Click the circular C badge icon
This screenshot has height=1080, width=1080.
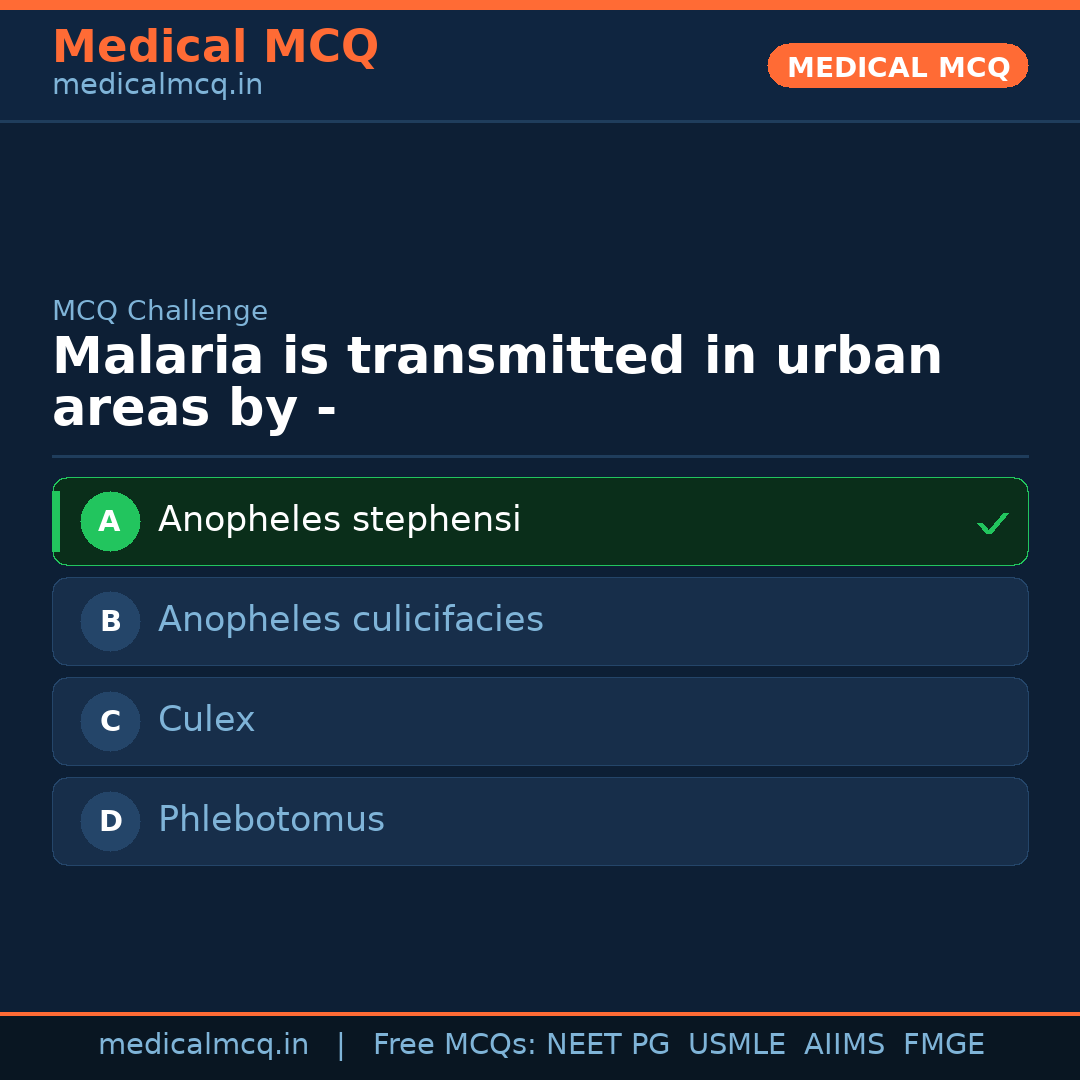pos(110,721)
